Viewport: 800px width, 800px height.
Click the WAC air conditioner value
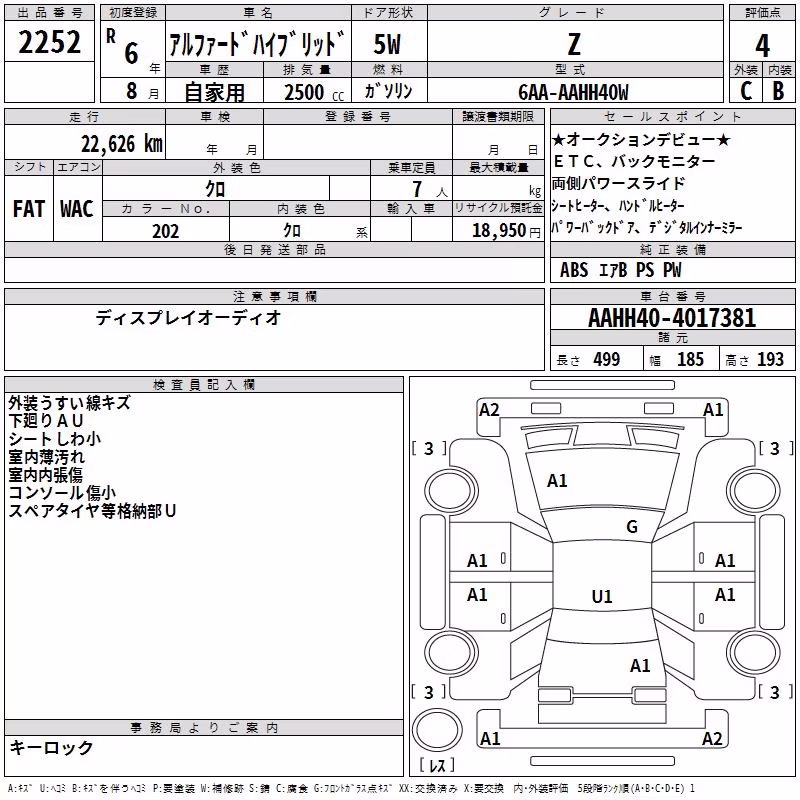point(77,209)
